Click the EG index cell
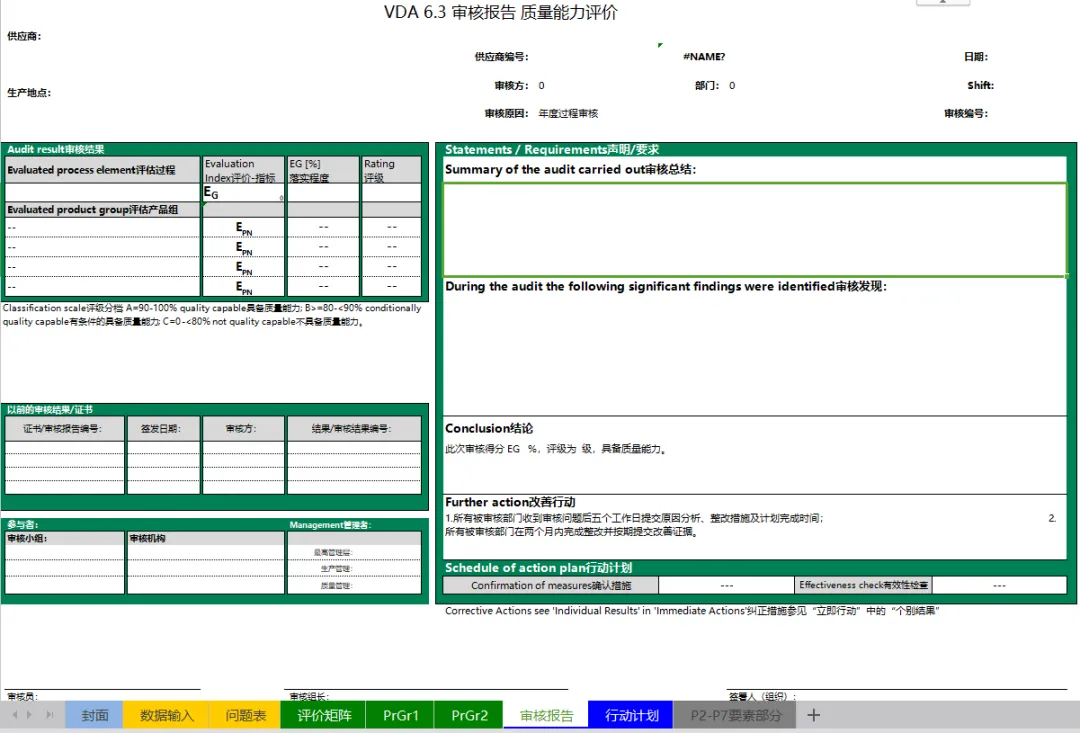This screenshot has height=733, width=1080. pyautogui.click(x=243, y=193)
